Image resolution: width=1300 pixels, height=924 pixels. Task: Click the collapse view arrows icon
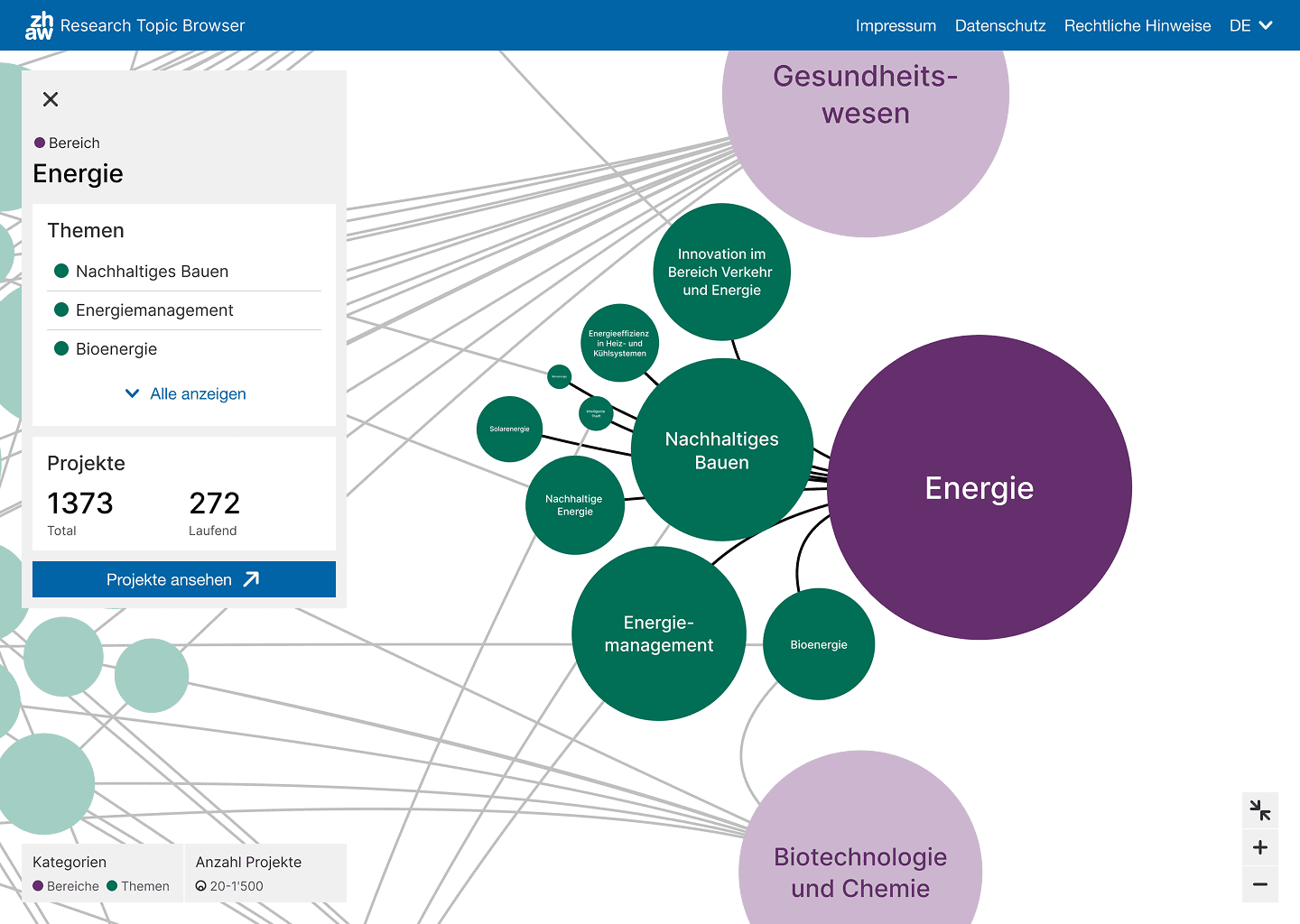click(x=1260, y=810)
